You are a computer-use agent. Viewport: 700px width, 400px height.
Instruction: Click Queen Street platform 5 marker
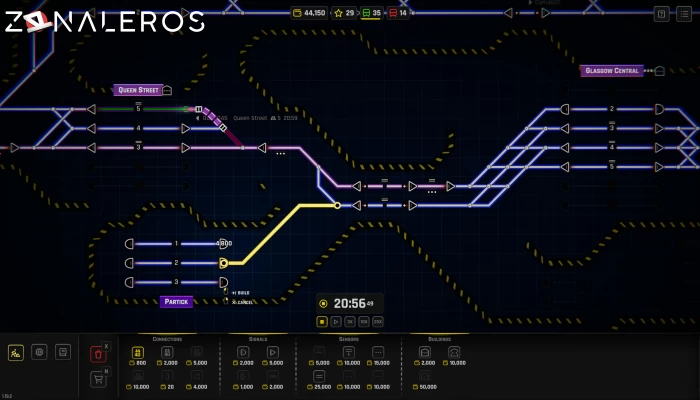pos(138,108)
